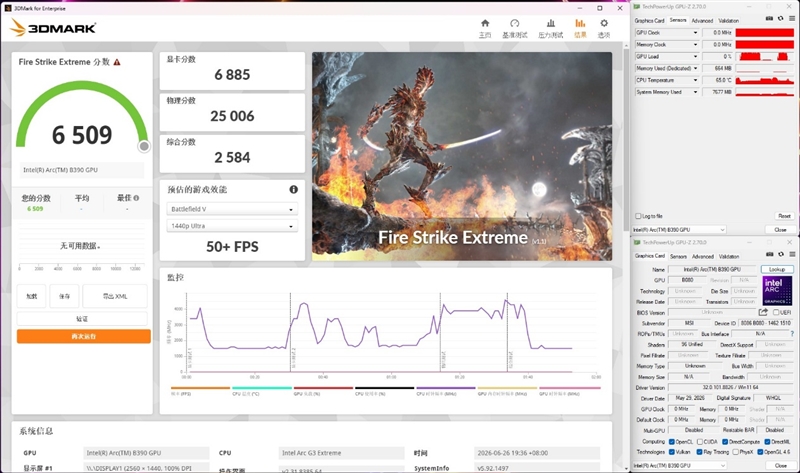
Task: Open the Battlefield V game dropdown
Action: click(232, 209)
